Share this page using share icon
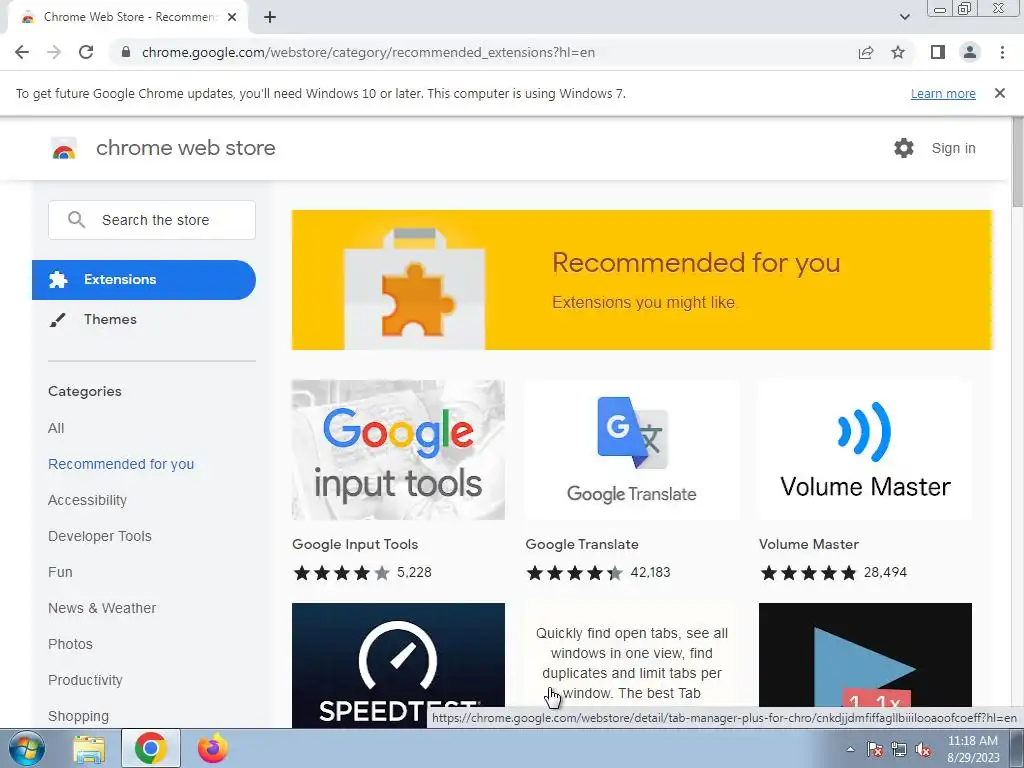Image resolution: width=1024 pixels, height=768 pixels. (866, 52)
